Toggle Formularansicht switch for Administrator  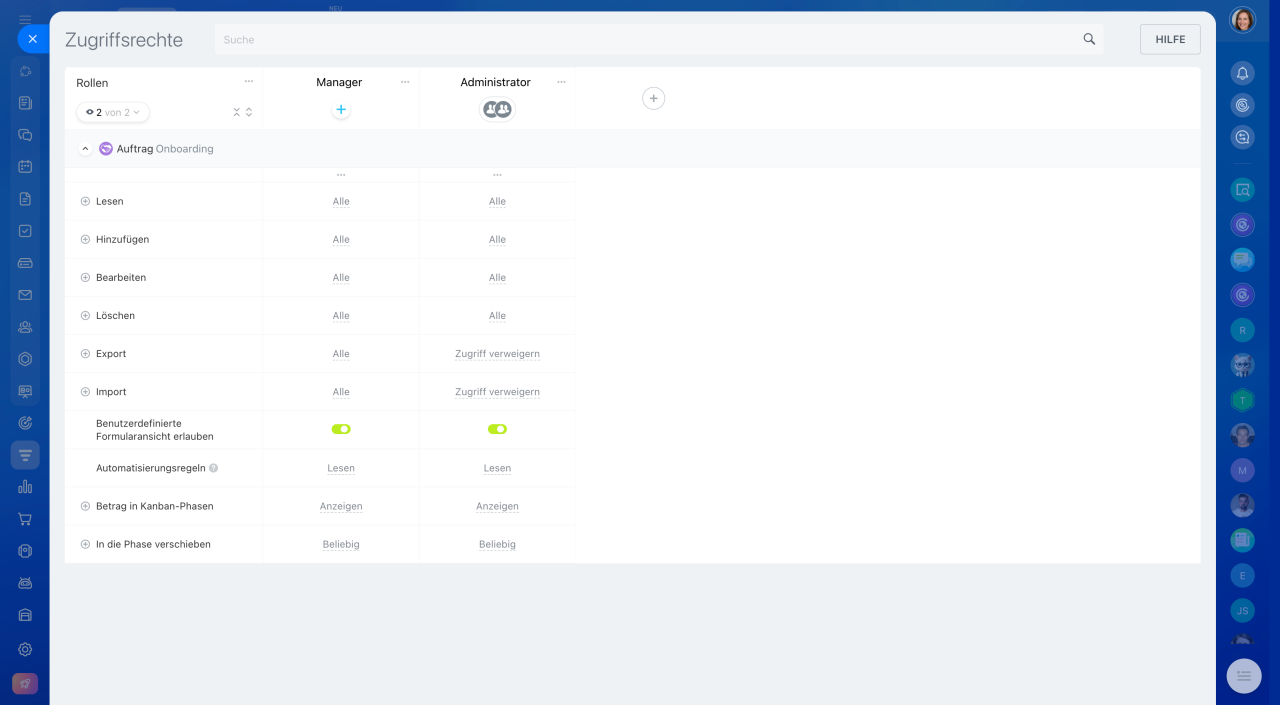pos(497,429)
